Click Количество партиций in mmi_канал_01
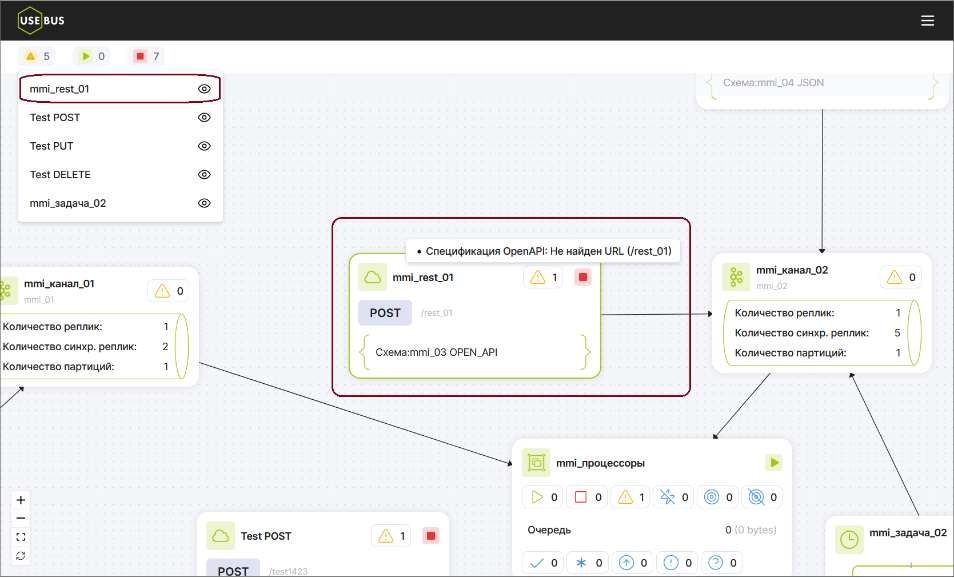 click(58, 366)
